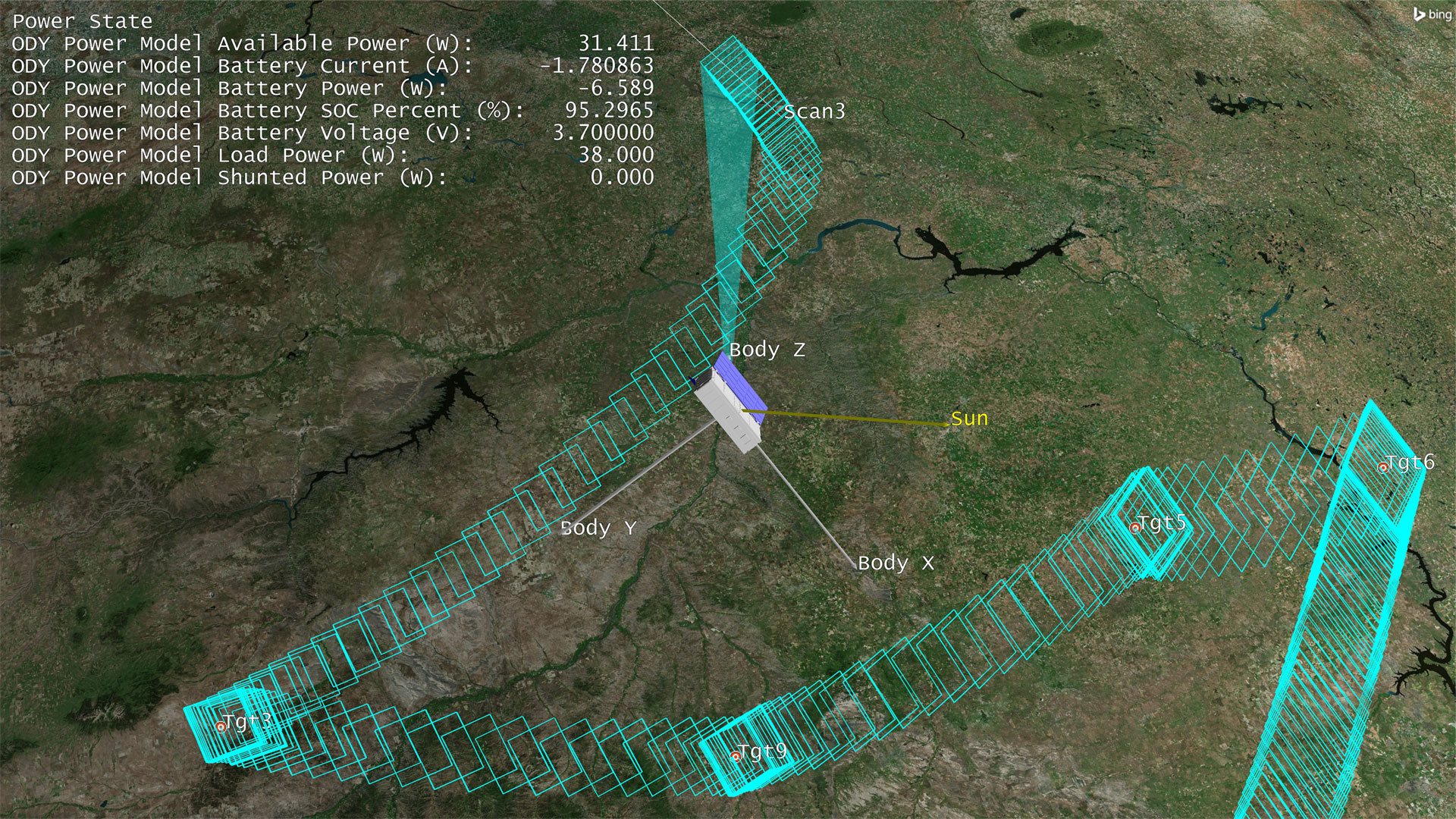Select the Body Z axis label

click(x=767, y=350)
